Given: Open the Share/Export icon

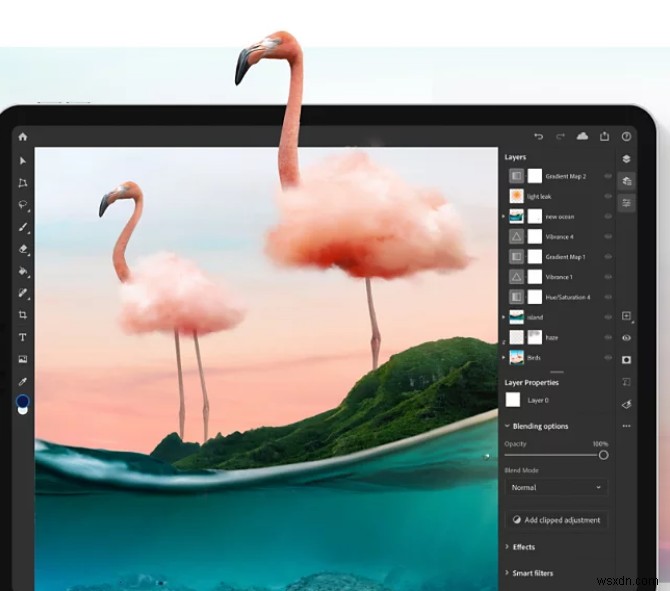Looking at the screenshot, I should point(604,136).
